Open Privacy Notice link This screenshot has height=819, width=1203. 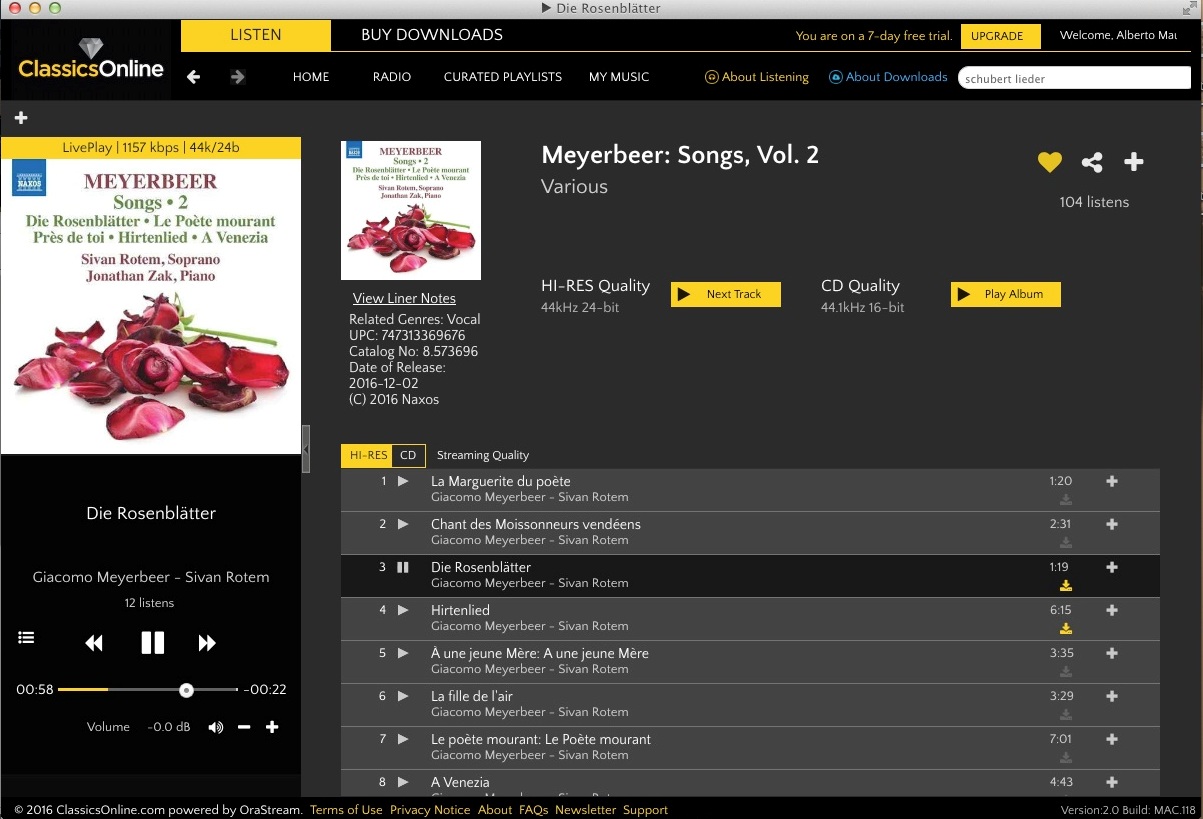coord(430,810)
